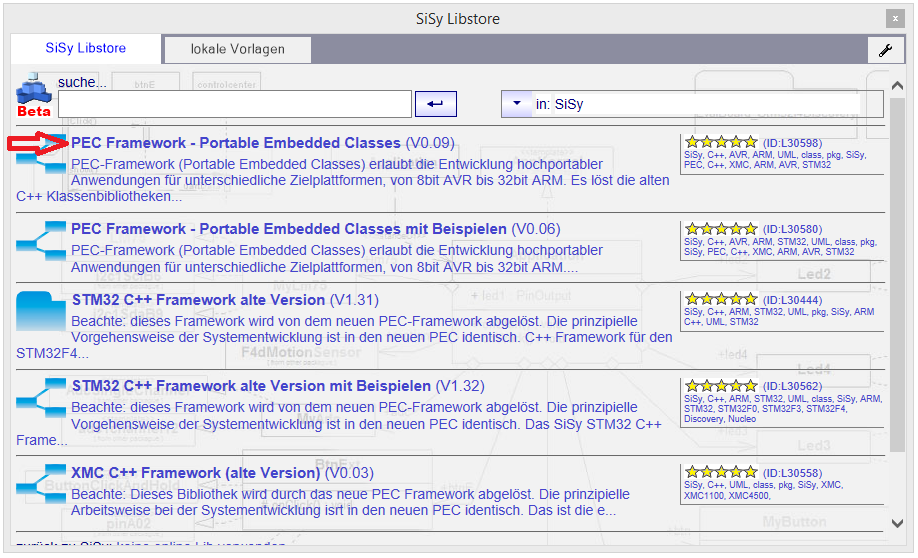918x558 pixels.
Task: Select the SiSy Libstore tab
Action: (x=86, y=48)
